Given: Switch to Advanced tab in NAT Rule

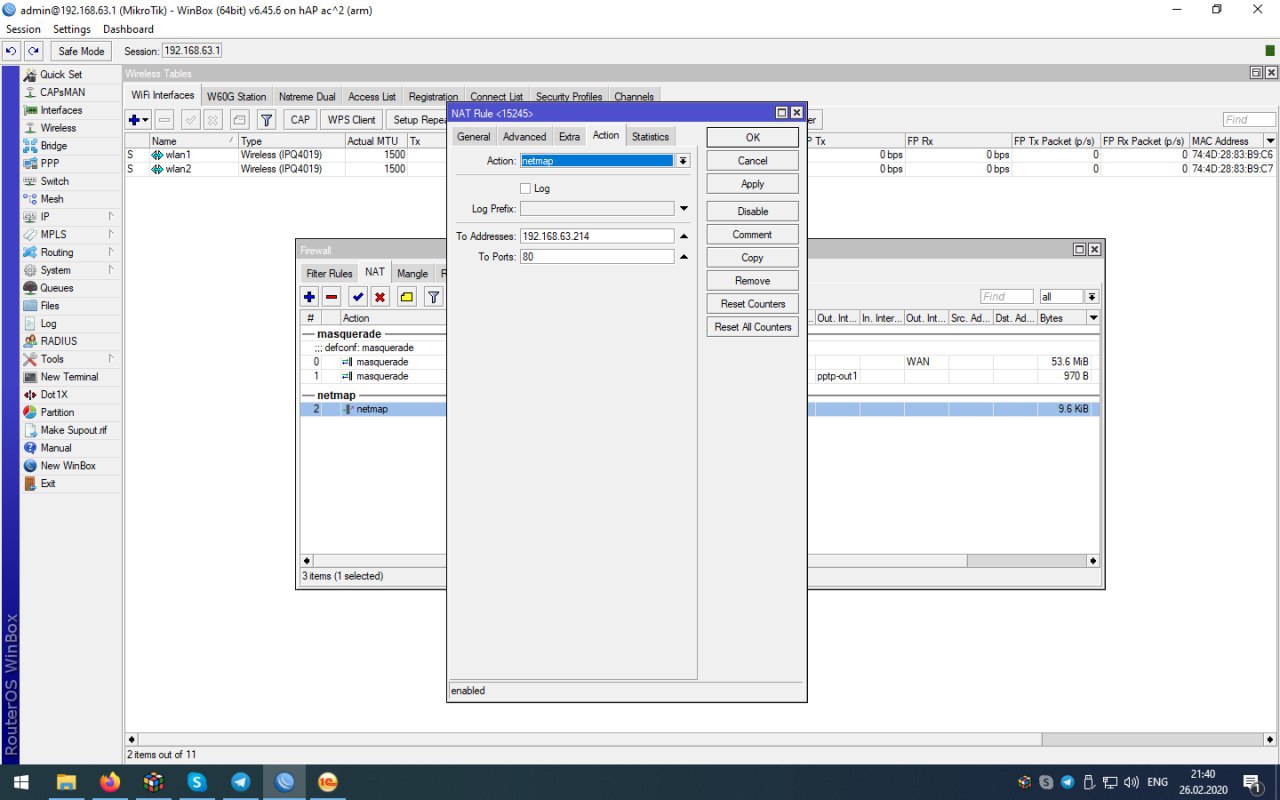Looking at the screenshot, I should (525, 137).
